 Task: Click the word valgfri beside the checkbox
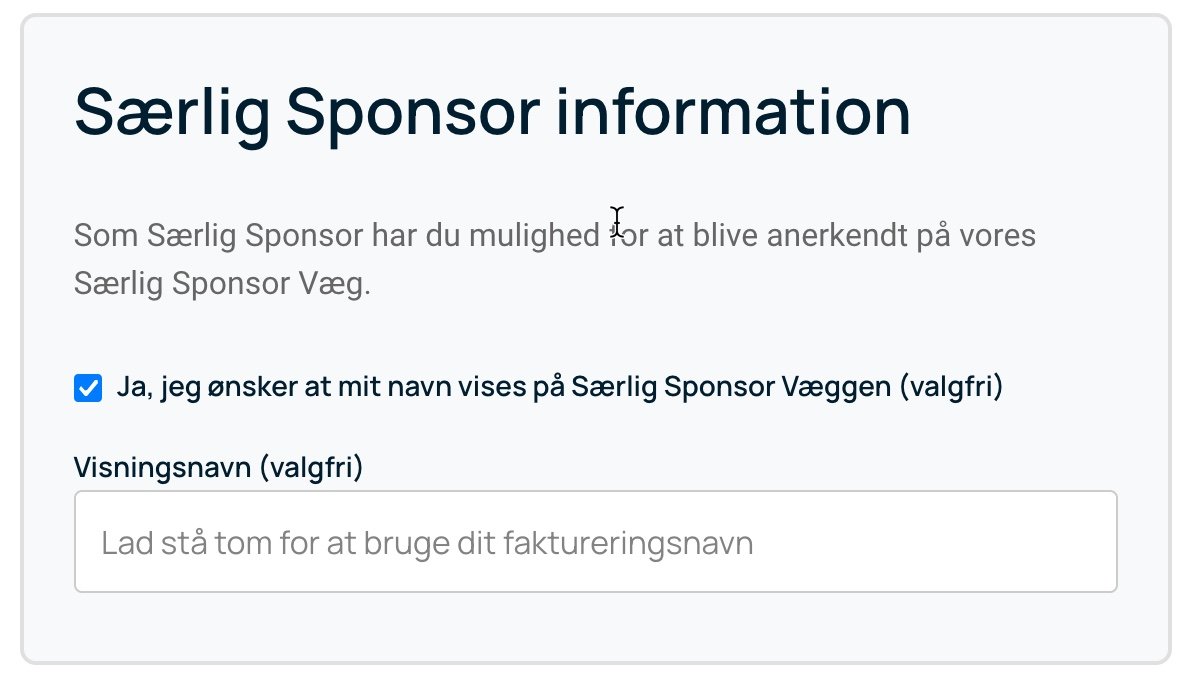952,387
